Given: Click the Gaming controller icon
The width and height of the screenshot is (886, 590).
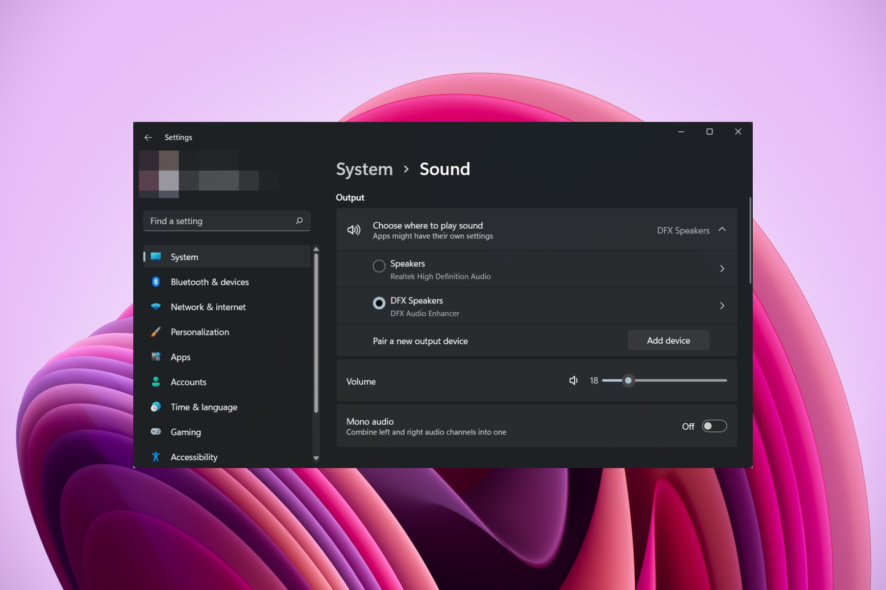Looking at the screenshot, I should coord(156,432).
